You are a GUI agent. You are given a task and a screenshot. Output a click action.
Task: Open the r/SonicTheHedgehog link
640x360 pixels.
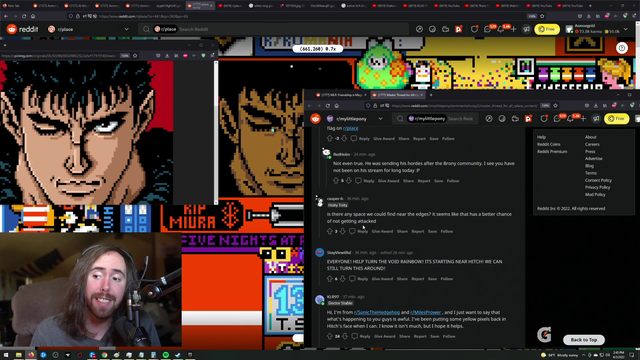coord(377,312)
